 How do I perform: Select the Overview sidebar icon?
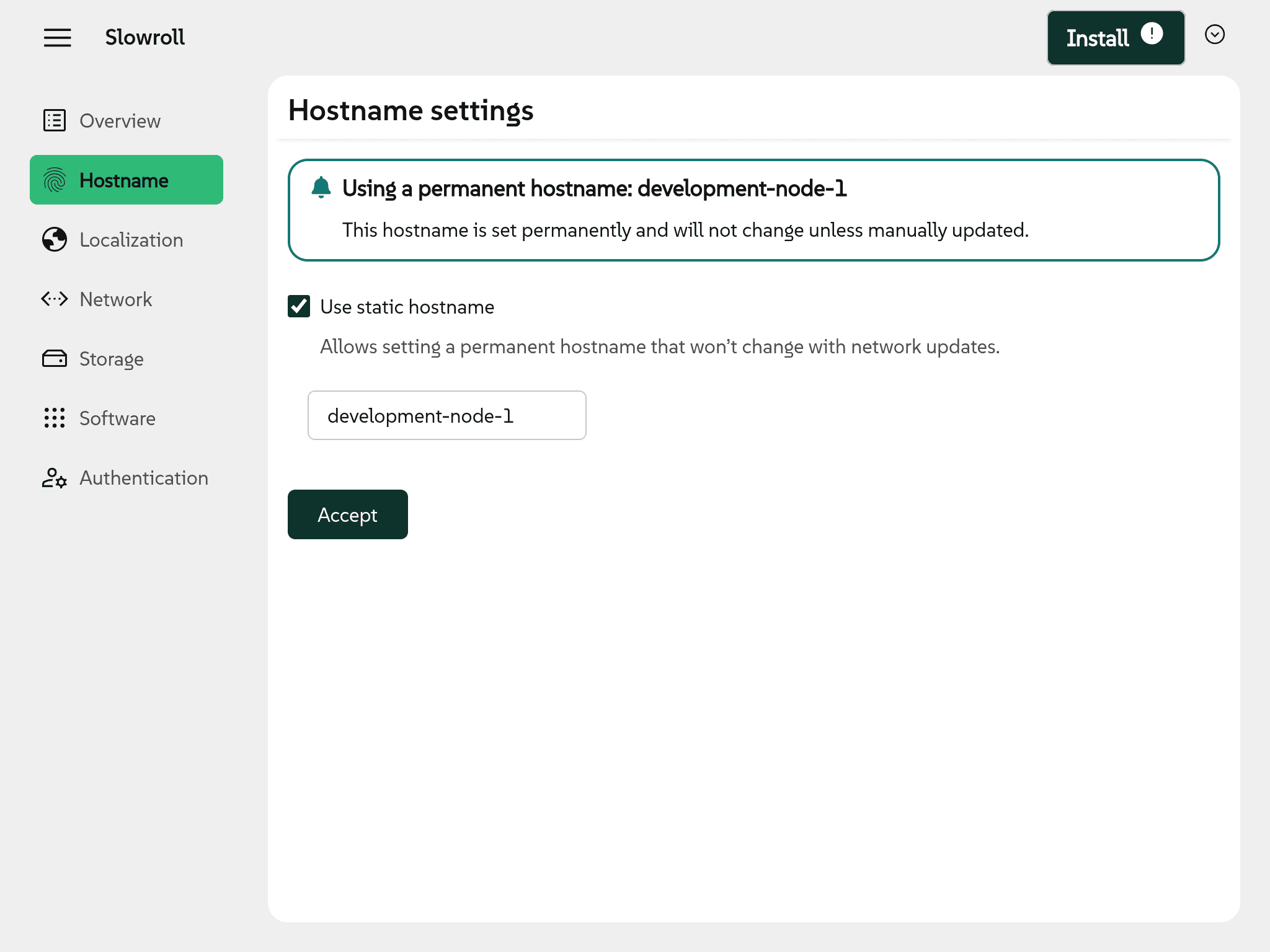55,120
